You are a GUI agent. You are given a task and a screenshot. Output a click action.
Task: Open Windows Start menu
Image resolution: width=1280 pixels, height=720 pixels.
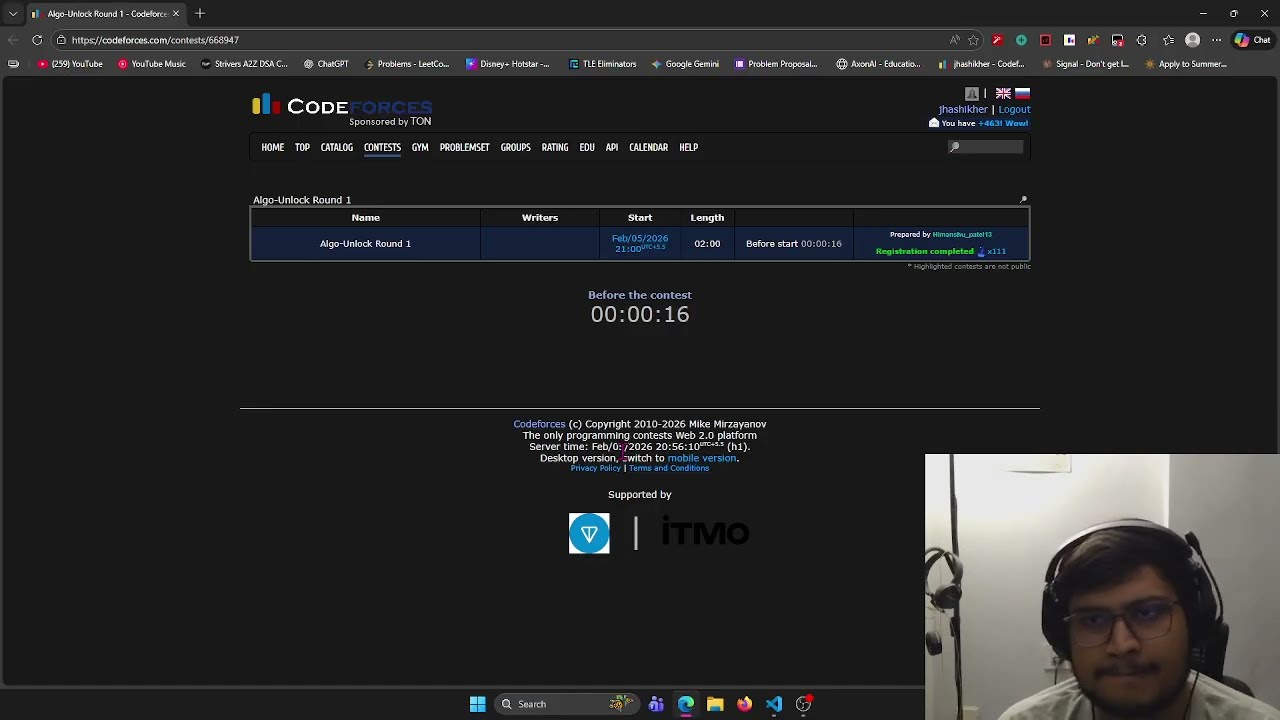point(477,704)
